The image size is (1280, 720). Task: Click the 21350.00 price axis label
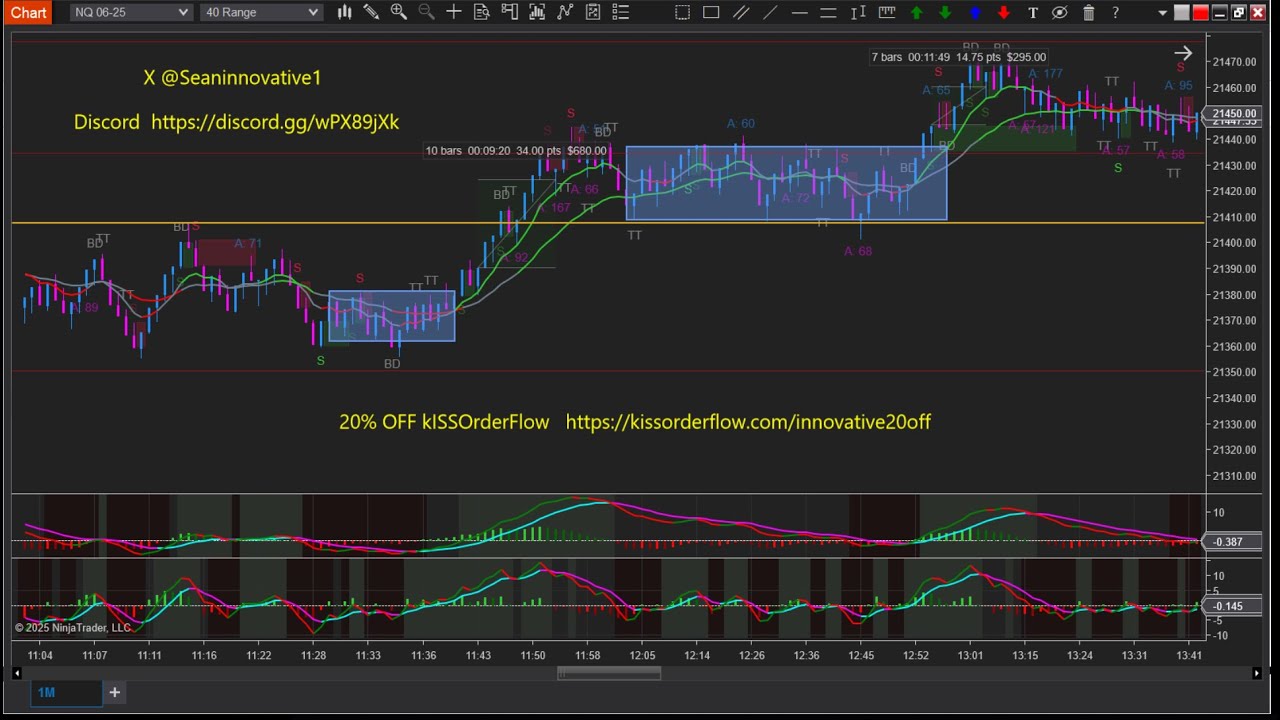tap(1236, 372)
